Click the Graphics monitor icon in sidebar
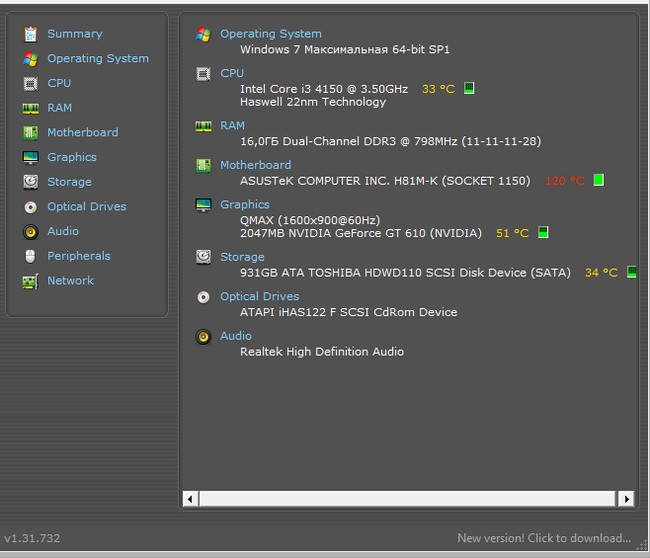650x558 pixels. [x=30, y=158]
